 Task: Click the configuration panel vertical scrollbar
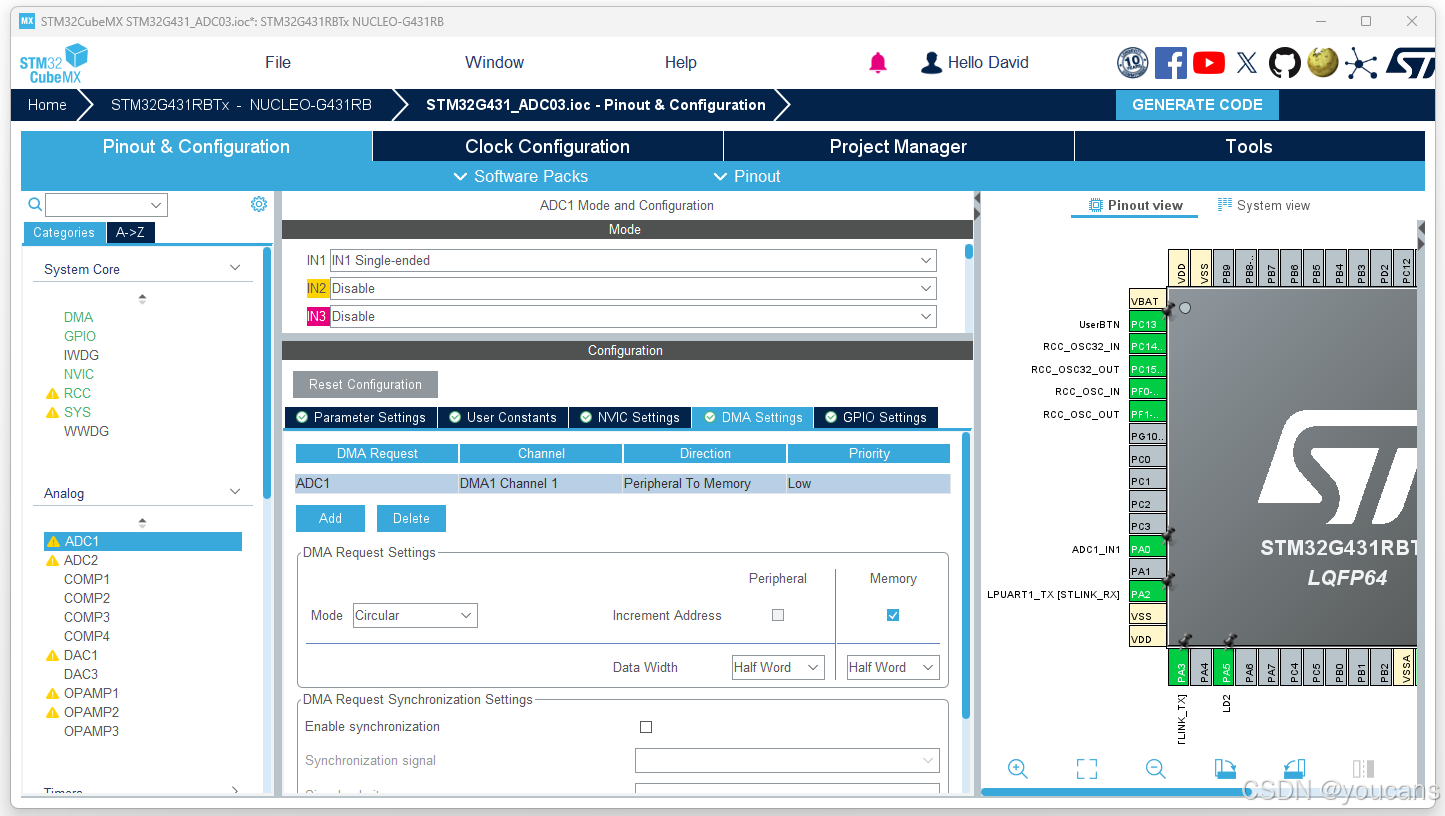pos(966,575)
